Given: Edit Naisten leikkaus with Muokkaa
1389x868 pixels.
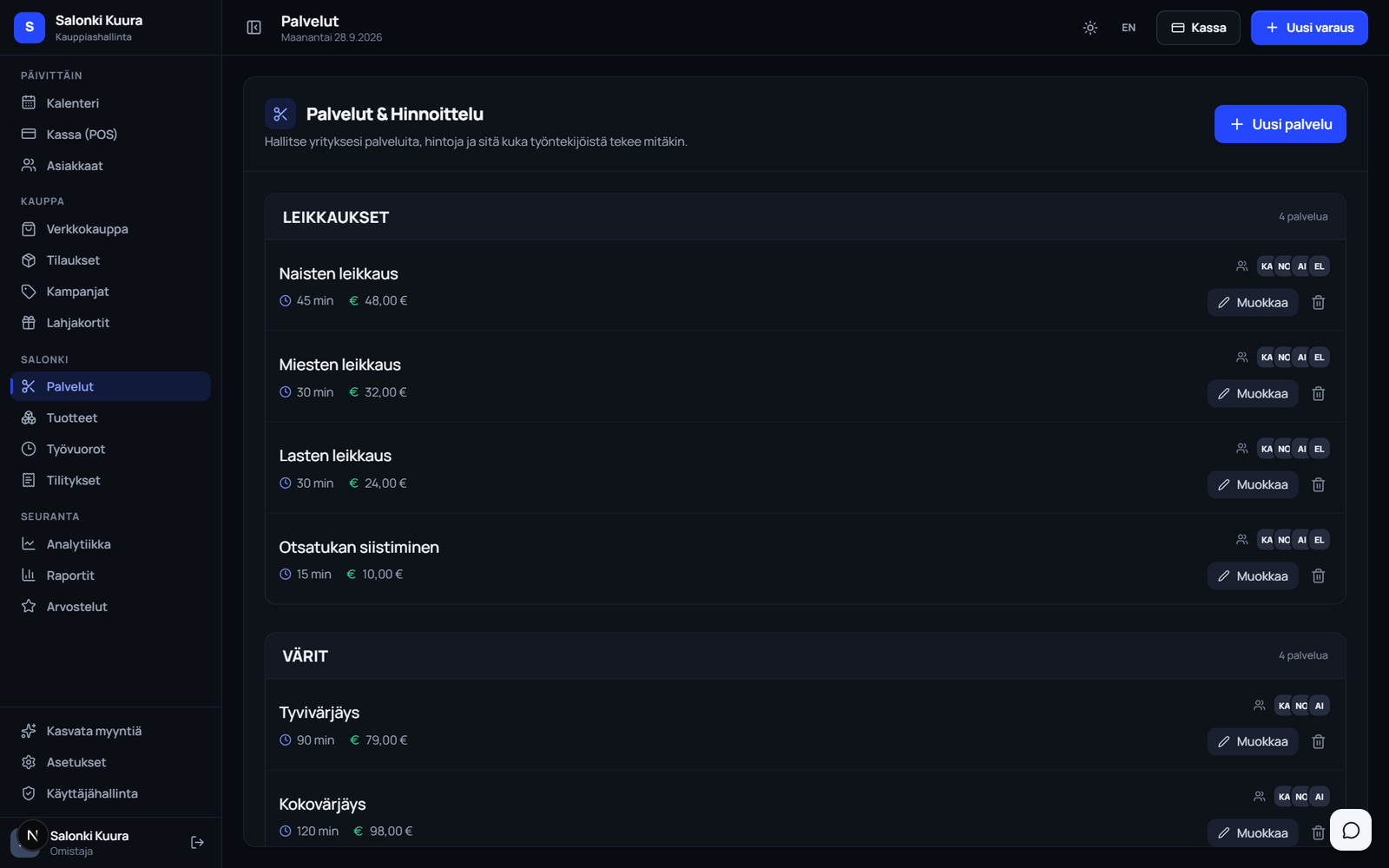Looking at the screenshot, I should (x=1253, y=303).
